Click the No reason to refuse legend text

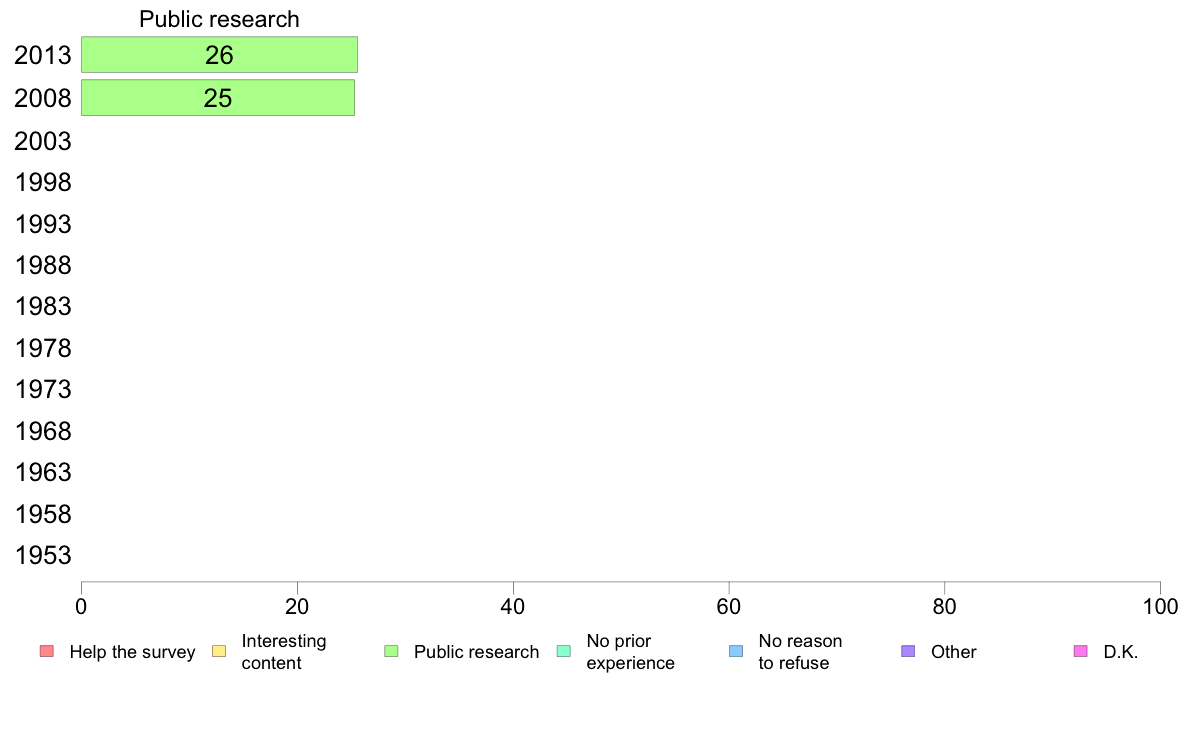tap(800, 652)
